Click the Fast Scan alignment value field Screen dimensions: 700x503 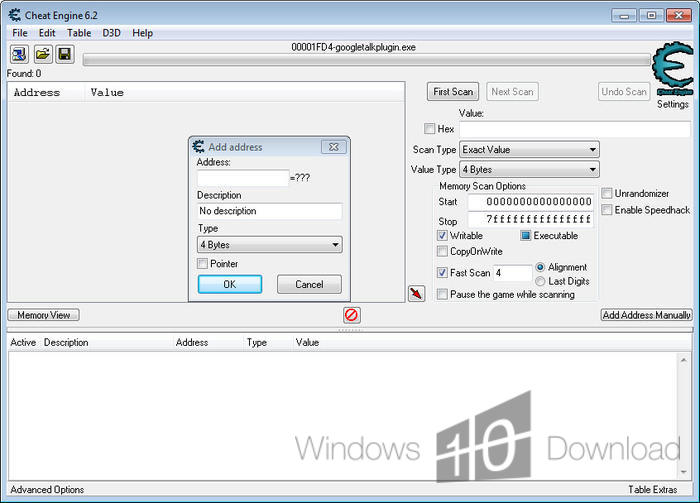click(x=512, y=273)
